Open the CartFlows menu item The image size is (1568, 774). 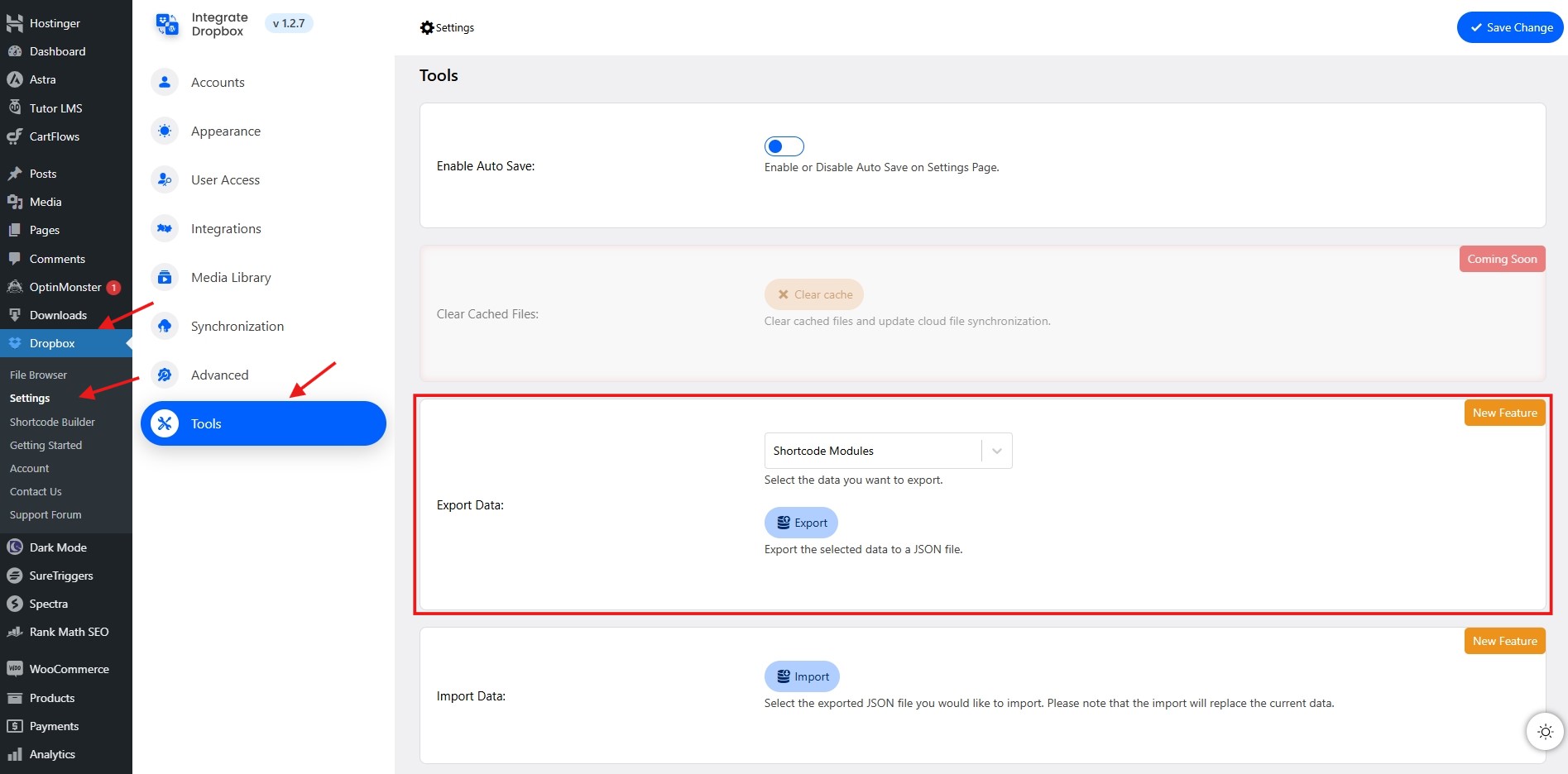click(x=66, y=136)
